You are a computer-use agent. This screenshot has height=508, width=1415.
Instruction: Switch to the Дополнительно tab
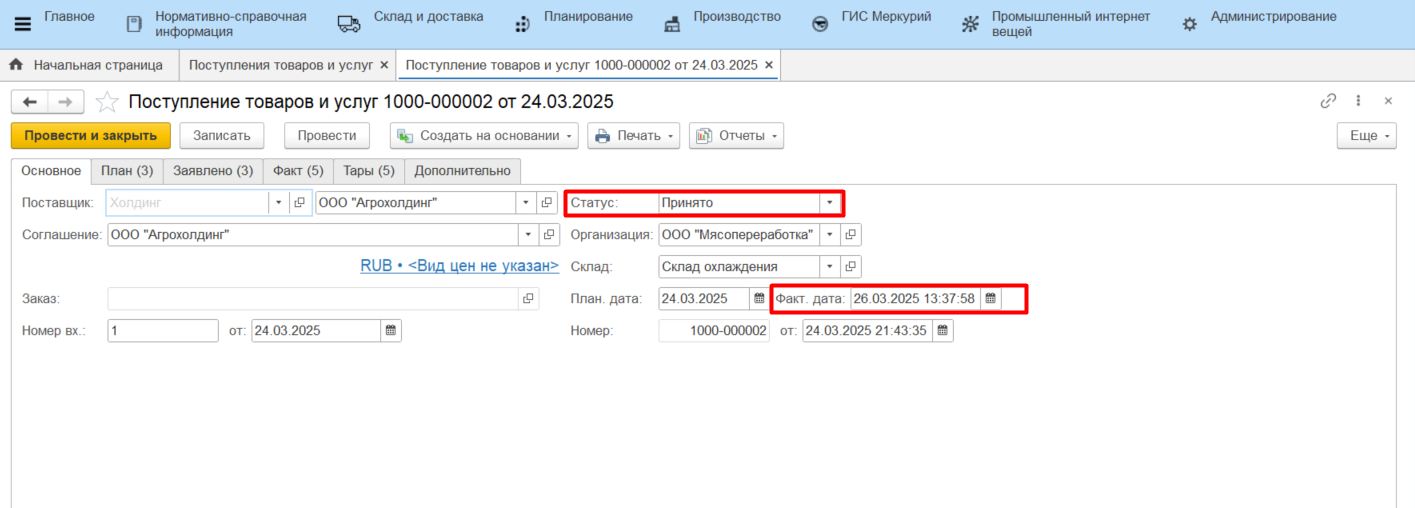click(462, 171)
